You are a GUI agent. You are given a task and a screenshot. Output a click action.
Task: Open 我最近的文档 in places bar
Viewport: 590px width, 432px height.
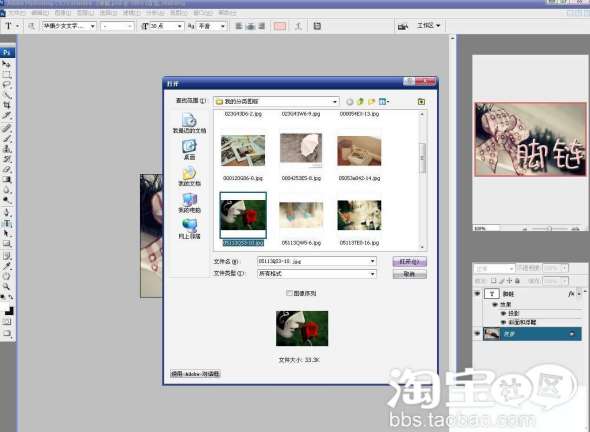coord(189,123)
